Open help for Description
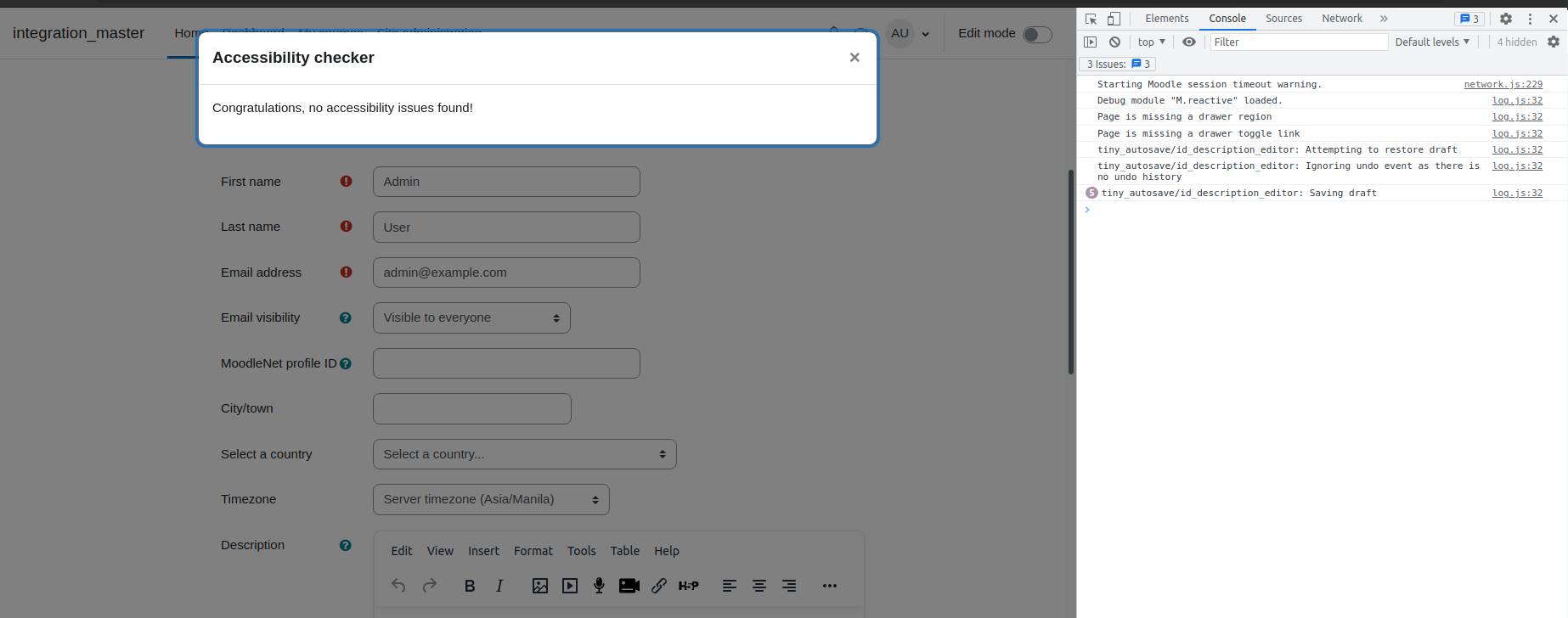The width and height of the screenshot is (1568, 618). pyautogui.click(x=345, y=545)
